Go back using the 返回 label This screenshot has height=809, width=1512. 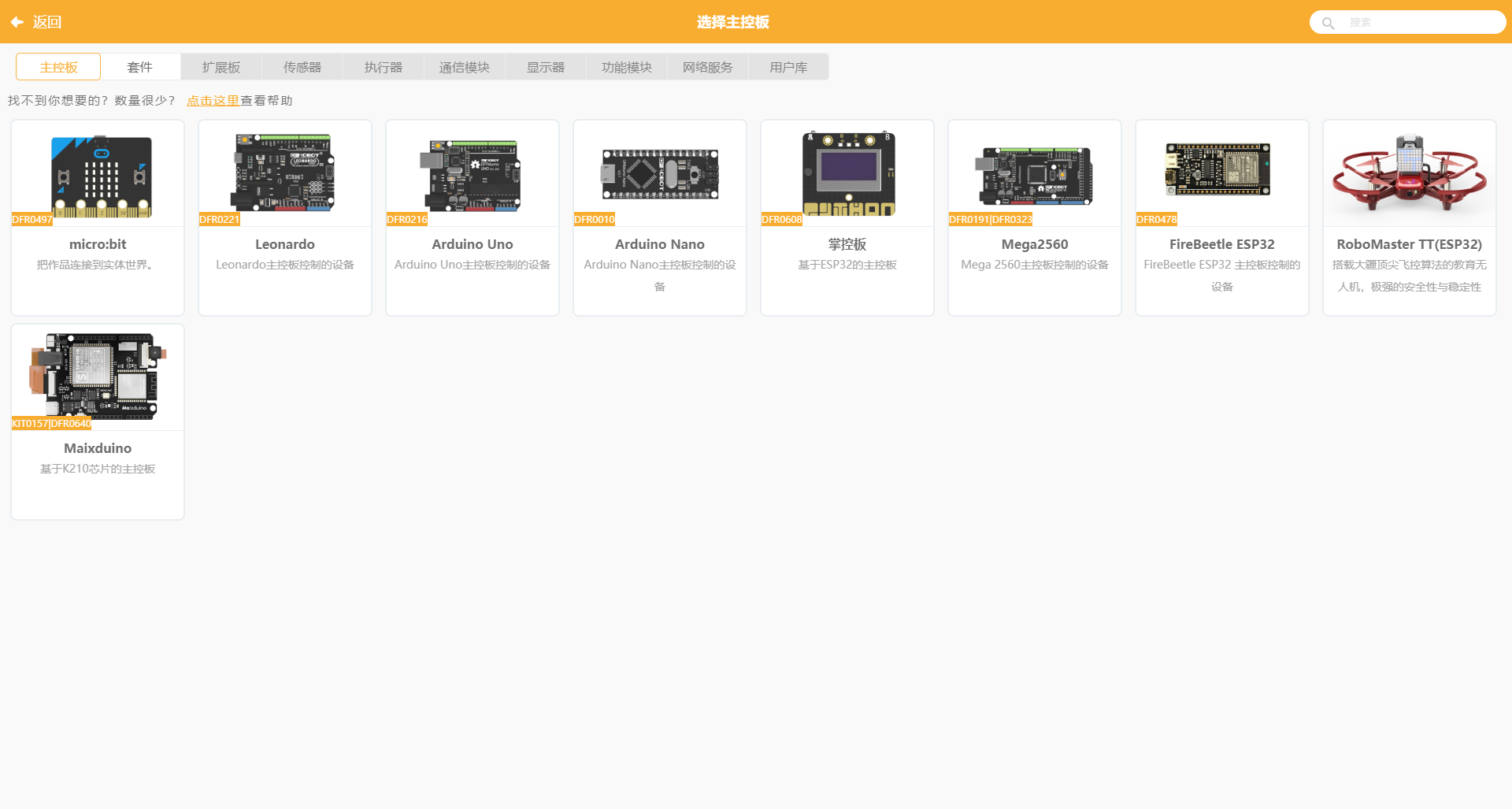click(47, 22)
